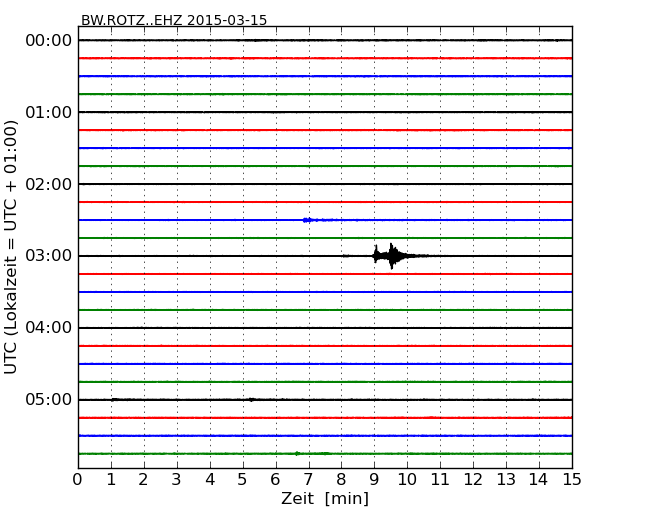Image resolution: width=650 pixels, height=520 pixels.
Task: Click the small blue event burst near minute 7
Action: (309, 220)
